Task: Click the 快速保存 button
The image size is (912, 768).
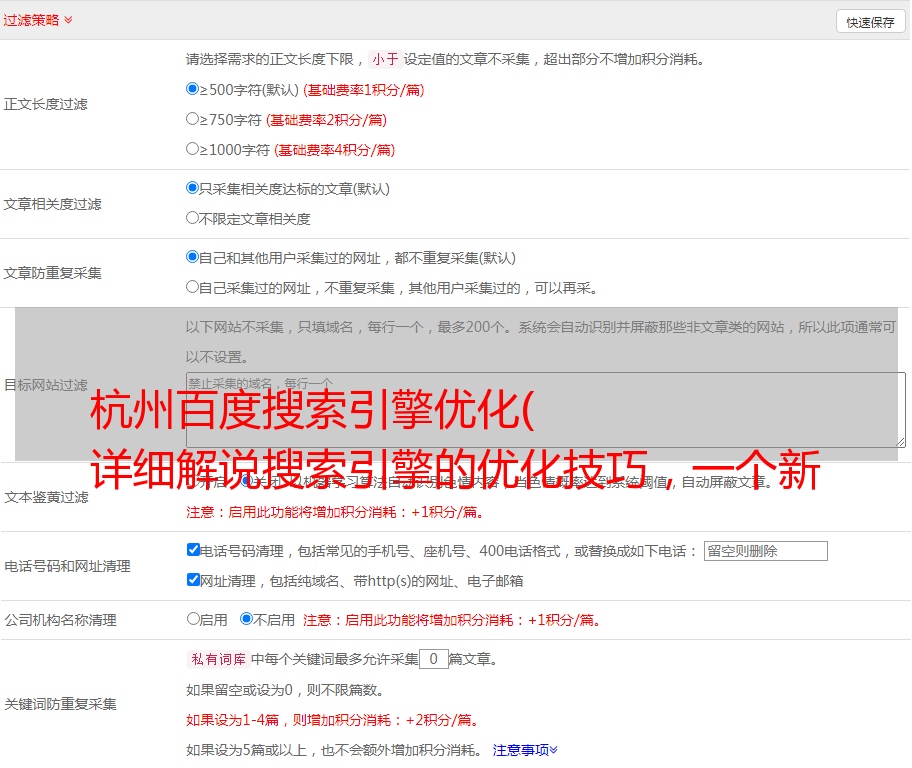Action: (x=870, y=22)
